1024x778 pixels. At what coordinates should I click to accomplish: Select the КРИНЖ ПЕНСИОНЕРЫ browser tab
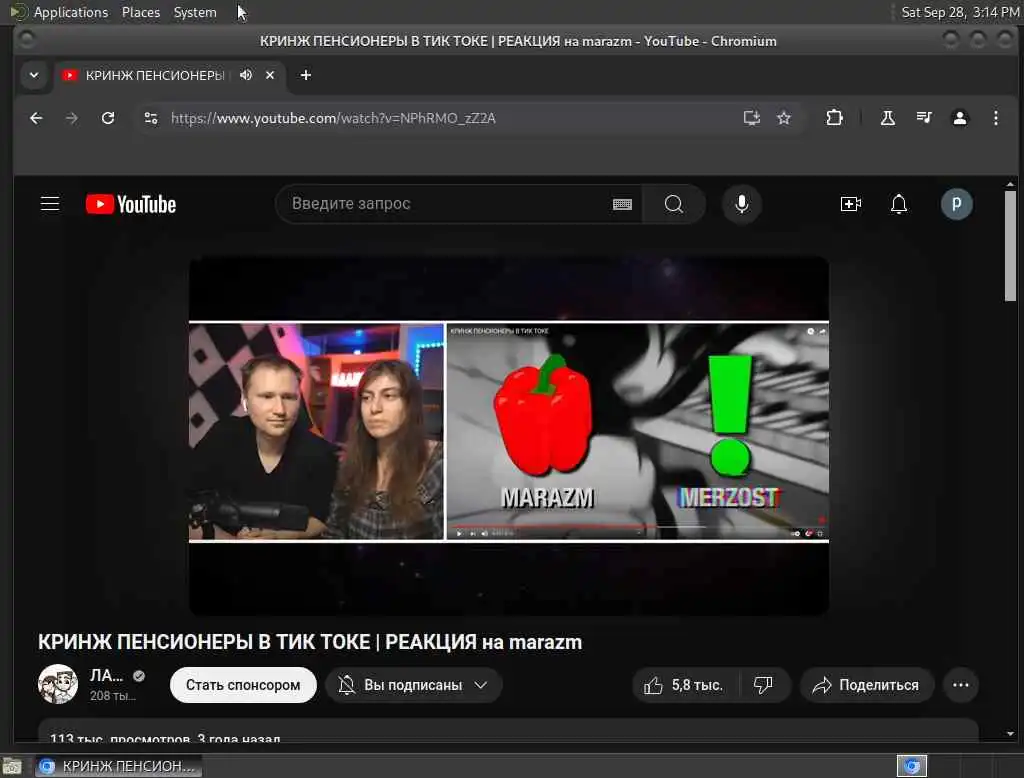pos(155,75)
